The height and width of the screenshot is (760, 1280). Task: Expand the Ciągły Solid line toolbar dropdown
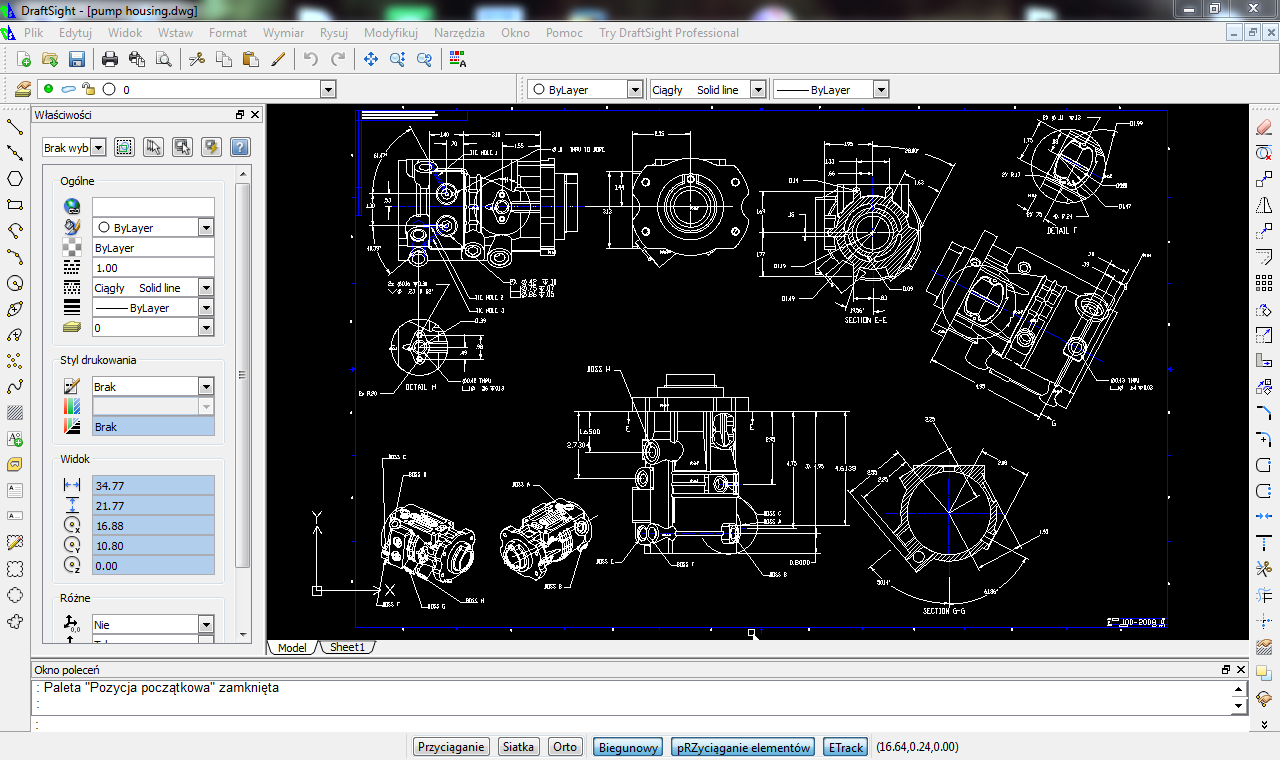click(757, 90)
